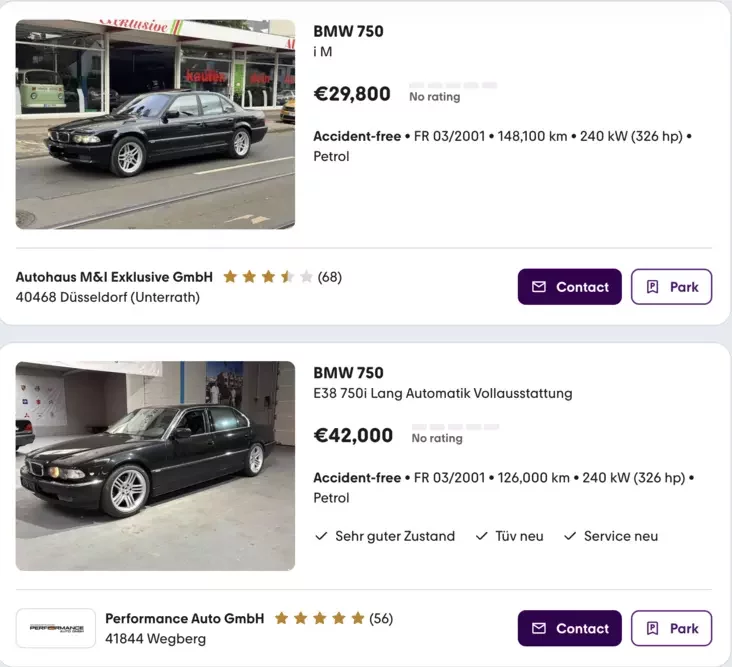
Task: Click envelope icon on Performance Auto's Contact button
Action: coord(539,629)
